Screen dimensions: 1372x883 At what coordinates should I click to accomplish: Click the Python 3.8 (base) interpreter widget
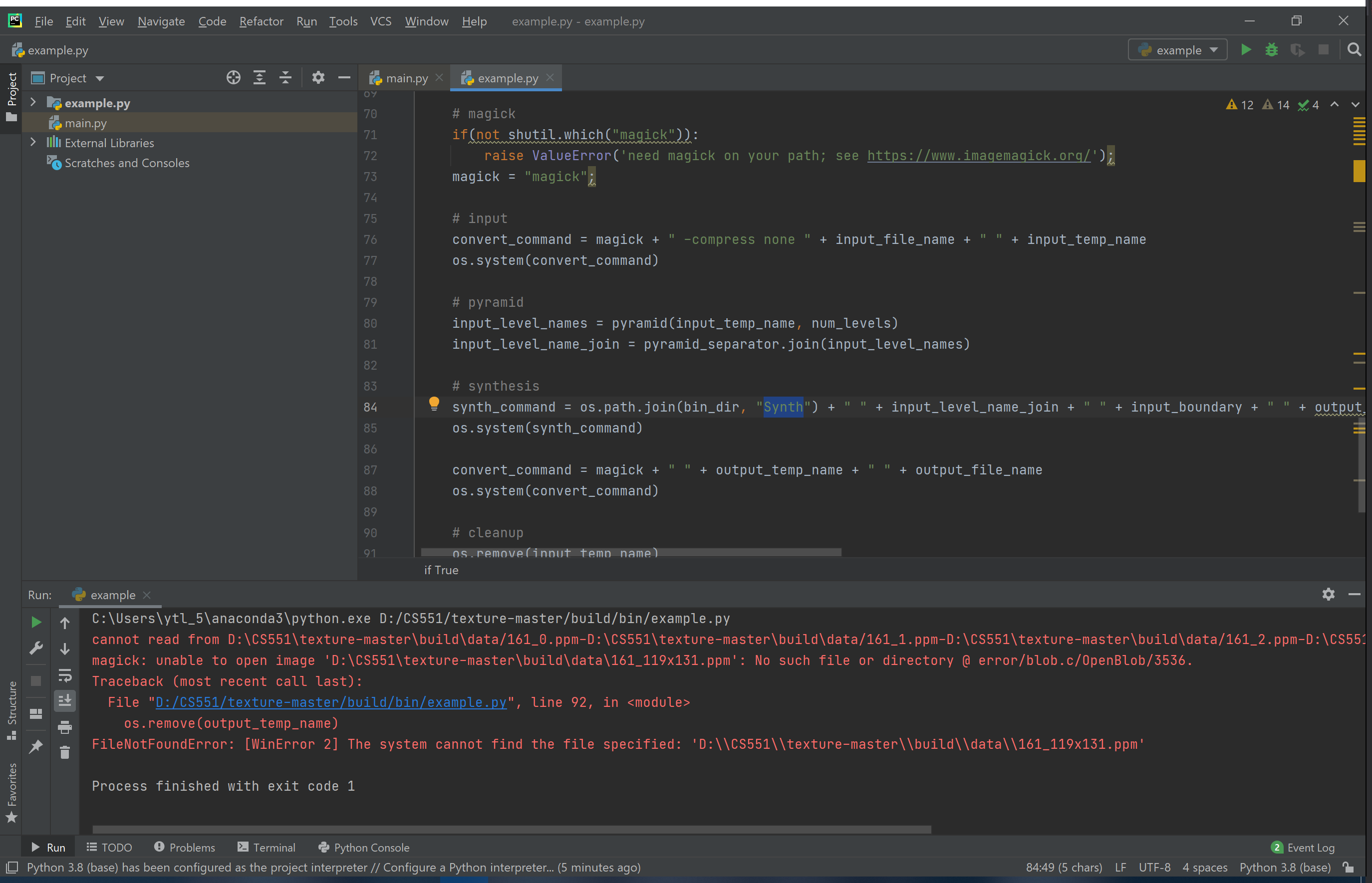pos(1285,867)
